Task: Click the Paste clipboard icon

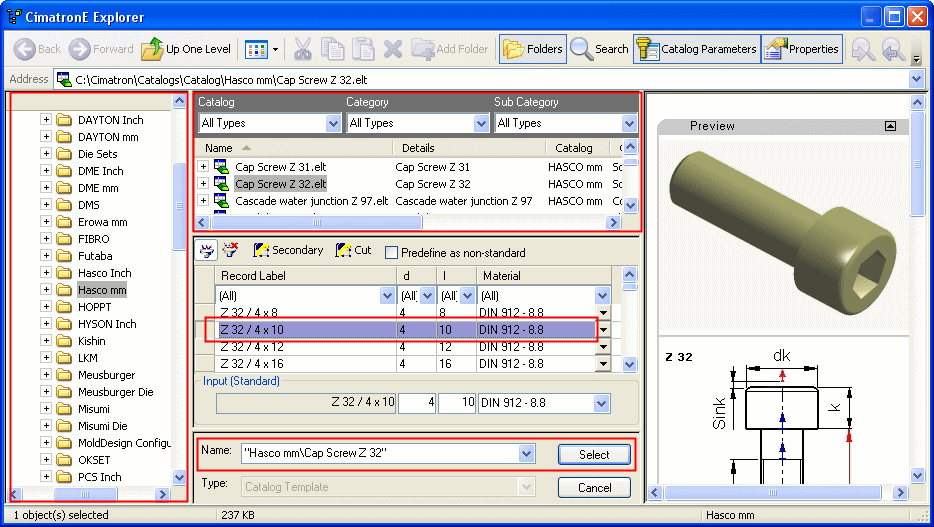Action: point(363,49)
